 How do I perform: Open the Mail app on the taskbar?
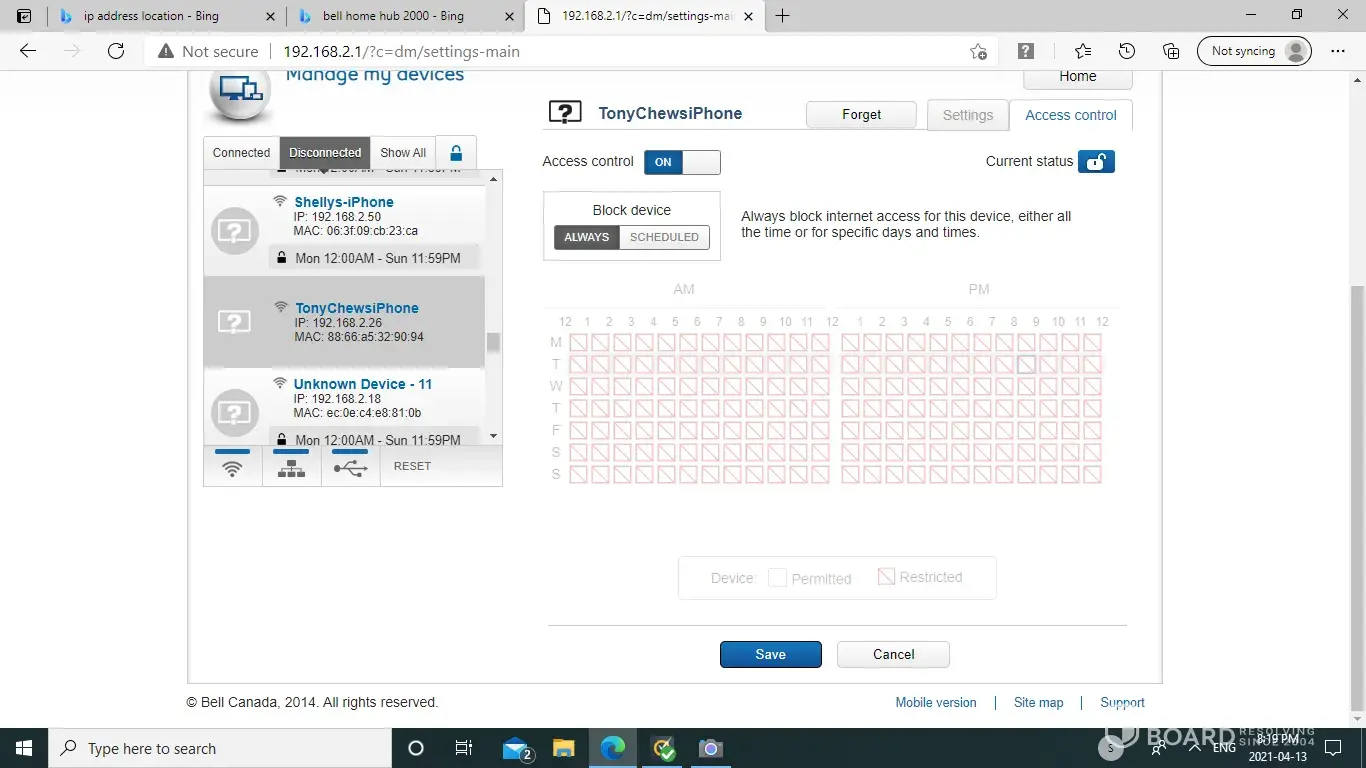[516, 748]
